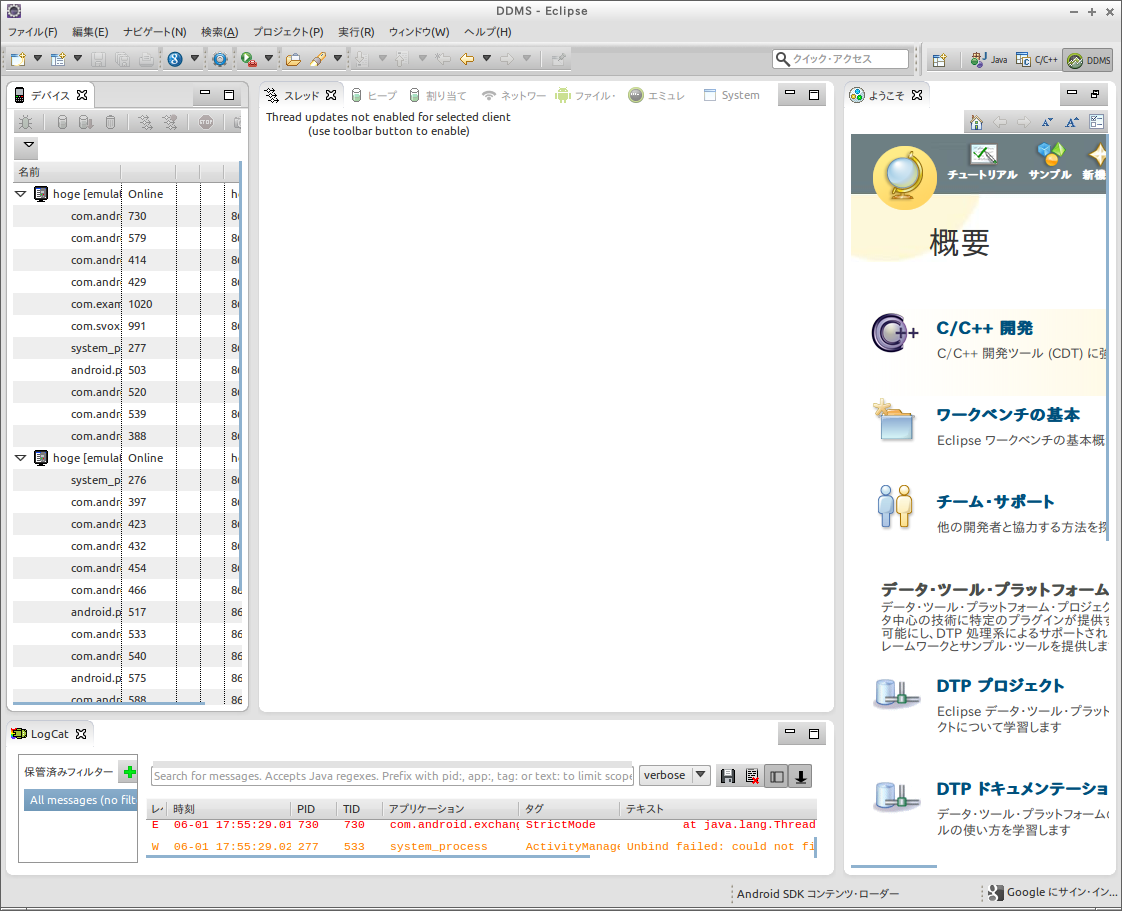This screenshot has width=1122, height=911.
Task: Click the Start Method Profiling icon
Action: click(x=170, y=122)
